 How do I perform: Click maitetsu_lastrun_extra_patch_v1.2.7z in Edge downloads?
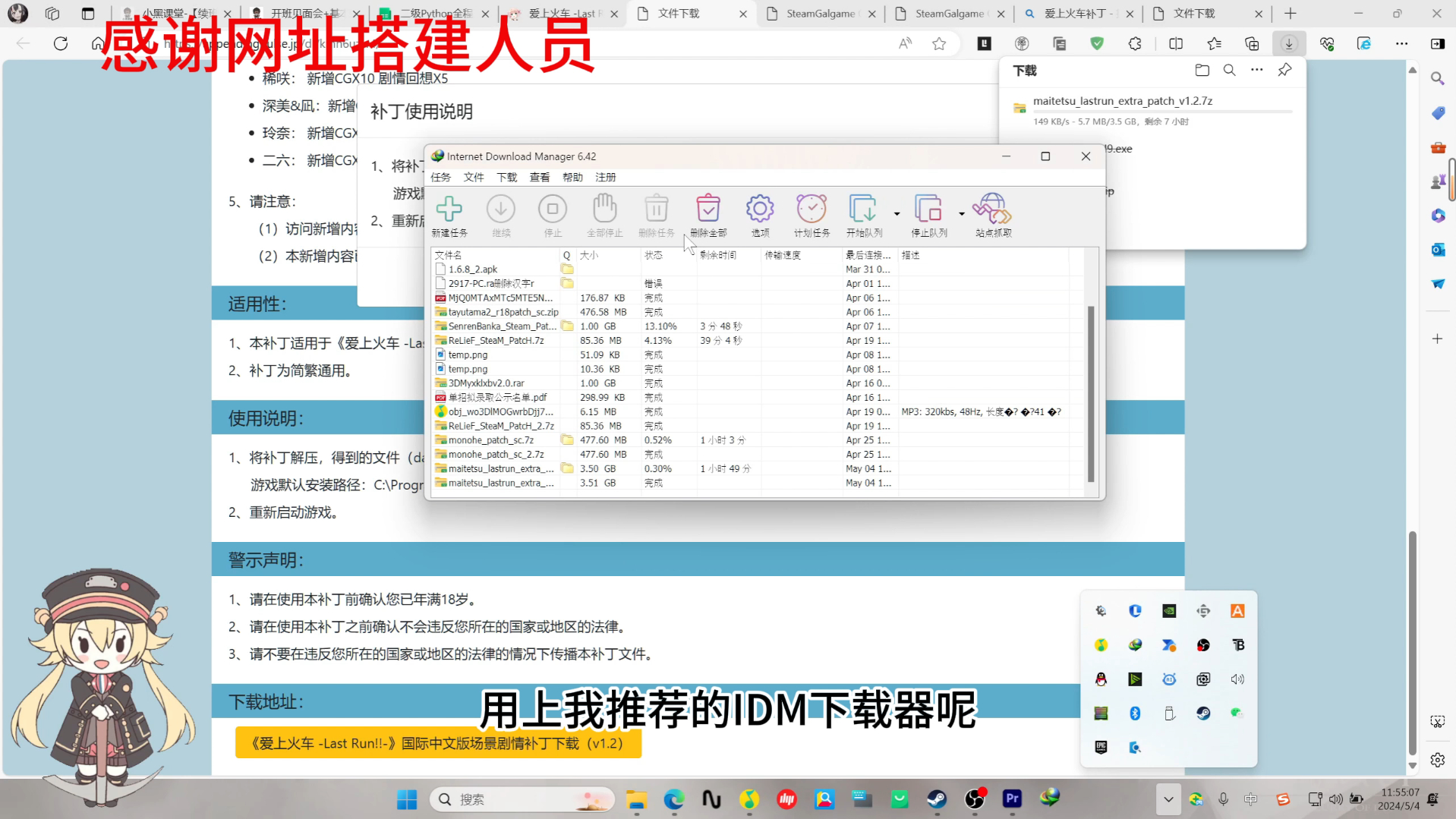pos(1122,100)
